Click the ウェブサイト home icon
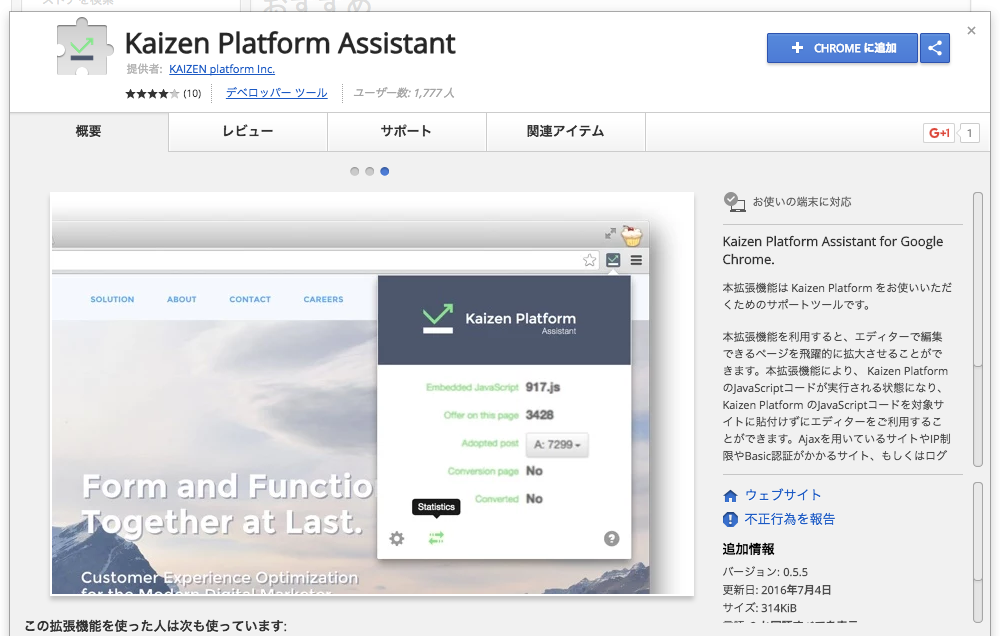Image resolution: width=1000 pixels, height=636 pixels. [730, 496]
